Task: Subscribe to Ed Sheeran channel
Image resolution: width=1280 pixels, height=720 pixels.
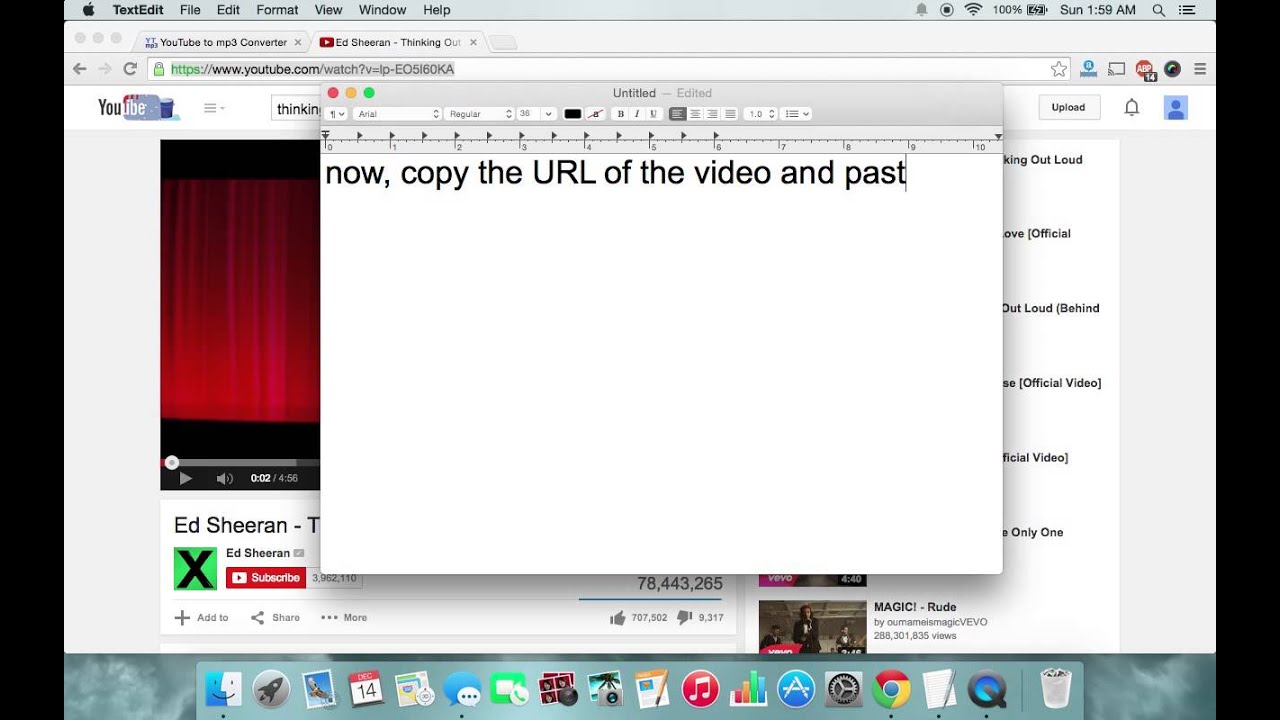Action: coord(266,577)
